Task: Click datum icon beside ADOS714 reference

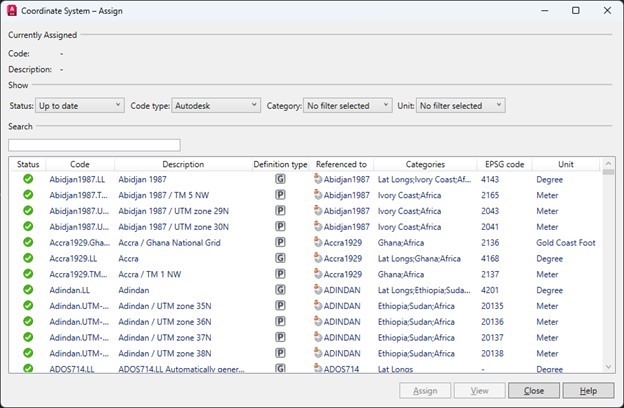Action: tap(318, 368)
